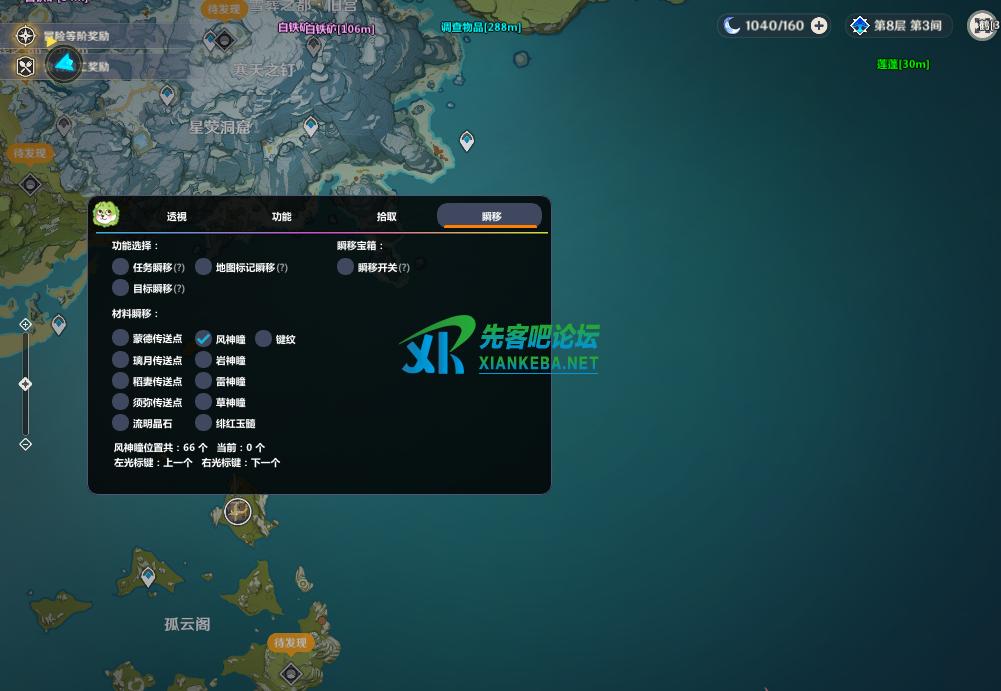
Task: Open the 拾取 tab
Action: pos(386,216)
